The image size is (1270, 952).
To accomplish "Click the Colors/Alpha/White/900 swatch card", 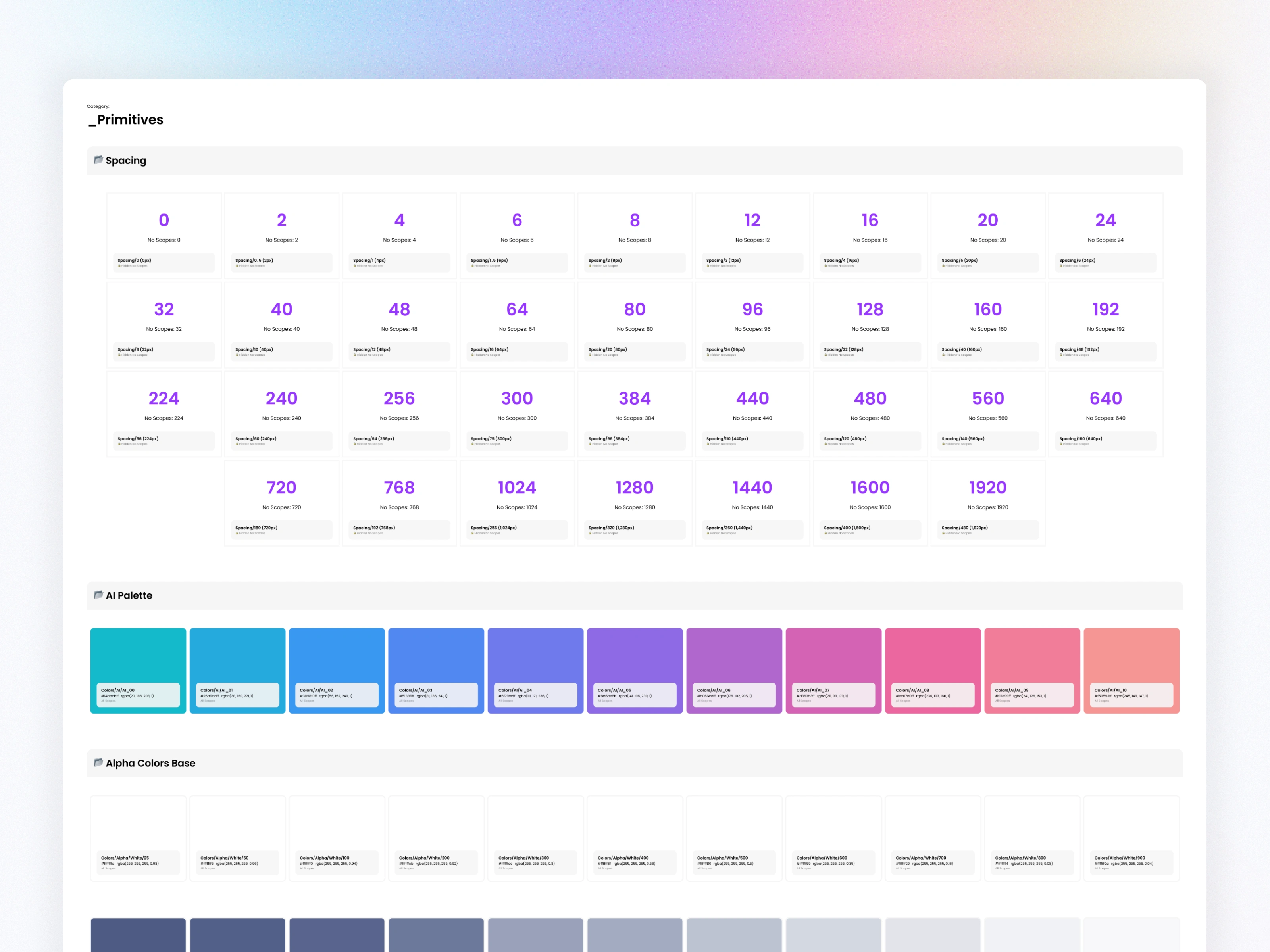I will click(1131, 838).
